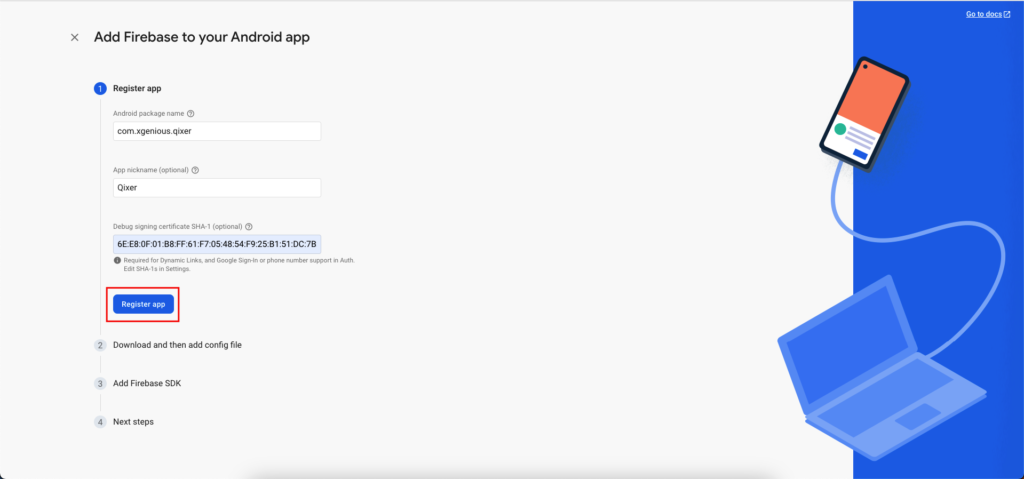Image resolution: width=1024 pixels, height=479 pixels.
Task: Click the Debug signing certificate SHA-1 label
Action: click(x=178, y=227)
